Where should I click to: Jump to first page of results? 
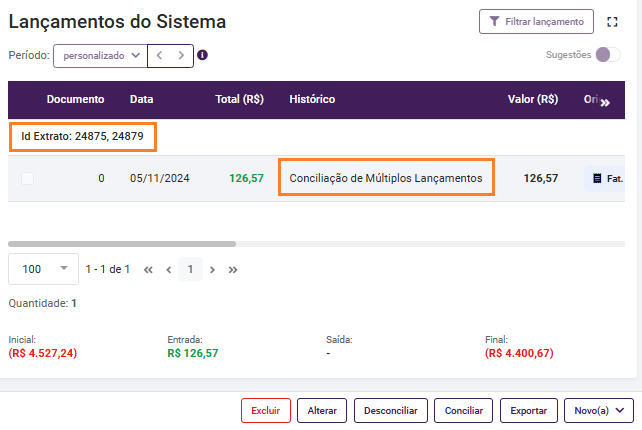[x=148, y=270]
